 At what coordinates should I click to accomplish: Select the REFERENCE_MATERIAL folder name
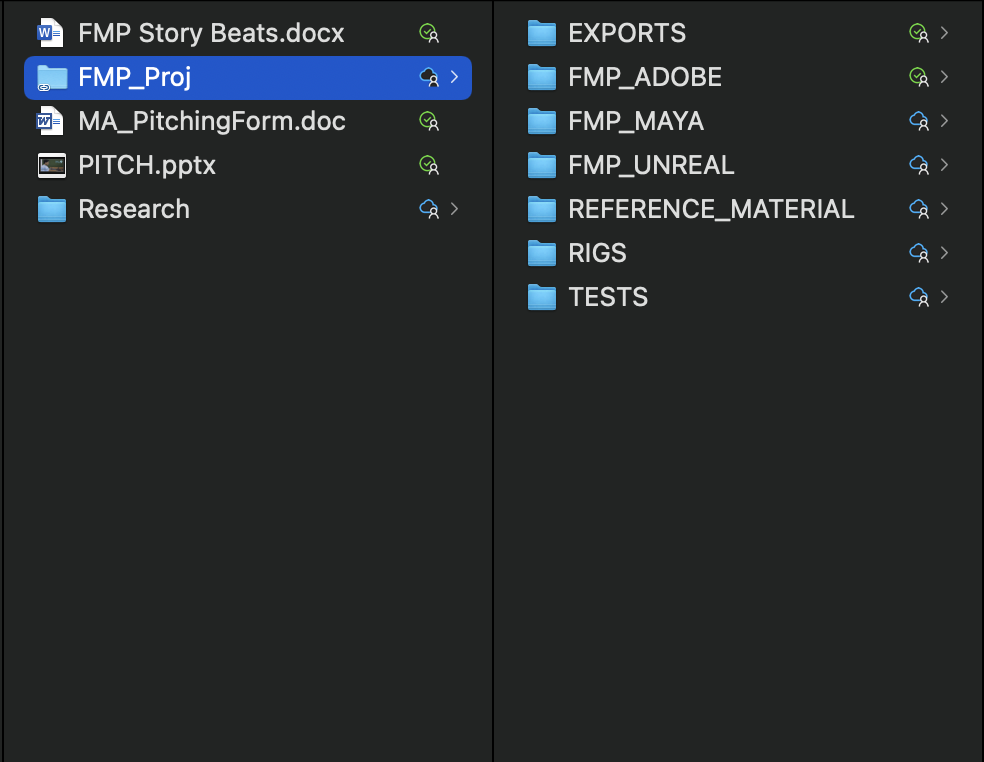click(711, 209)
